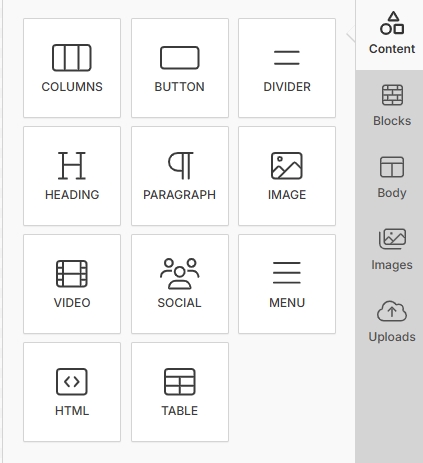Select the Columns content block icon
The height and width of the screenshot is (463, 423).
point(72,58)
